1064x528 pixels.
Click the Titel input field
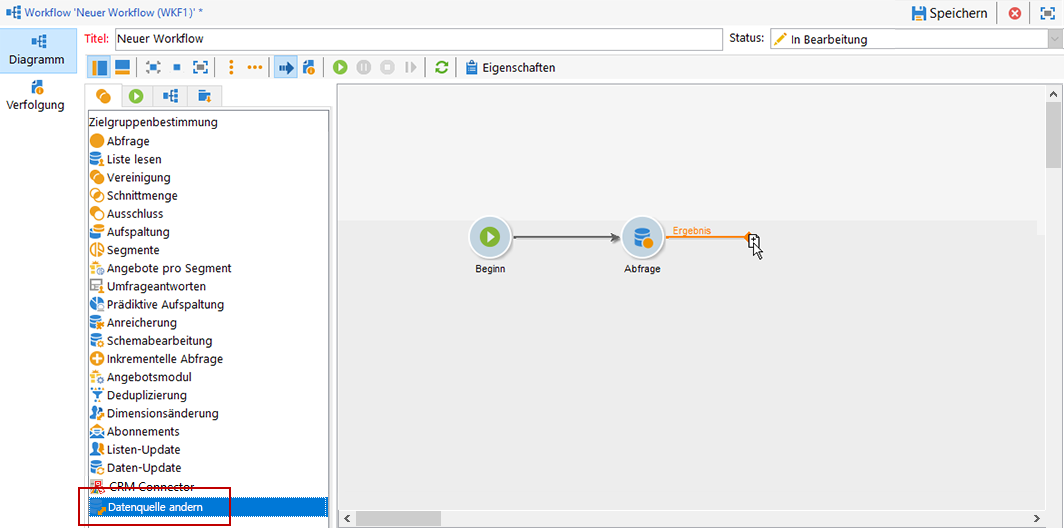418,39
